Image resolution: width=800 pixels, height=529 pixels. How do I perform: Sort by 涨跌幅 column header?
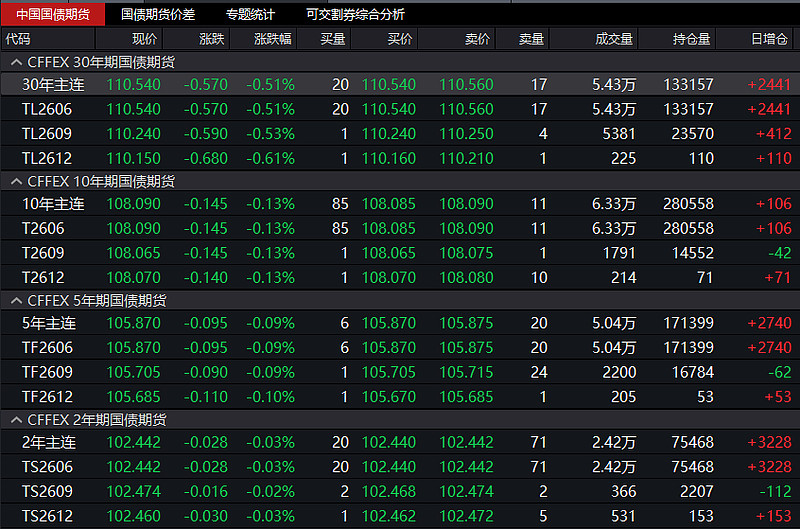tap(264, 39)
